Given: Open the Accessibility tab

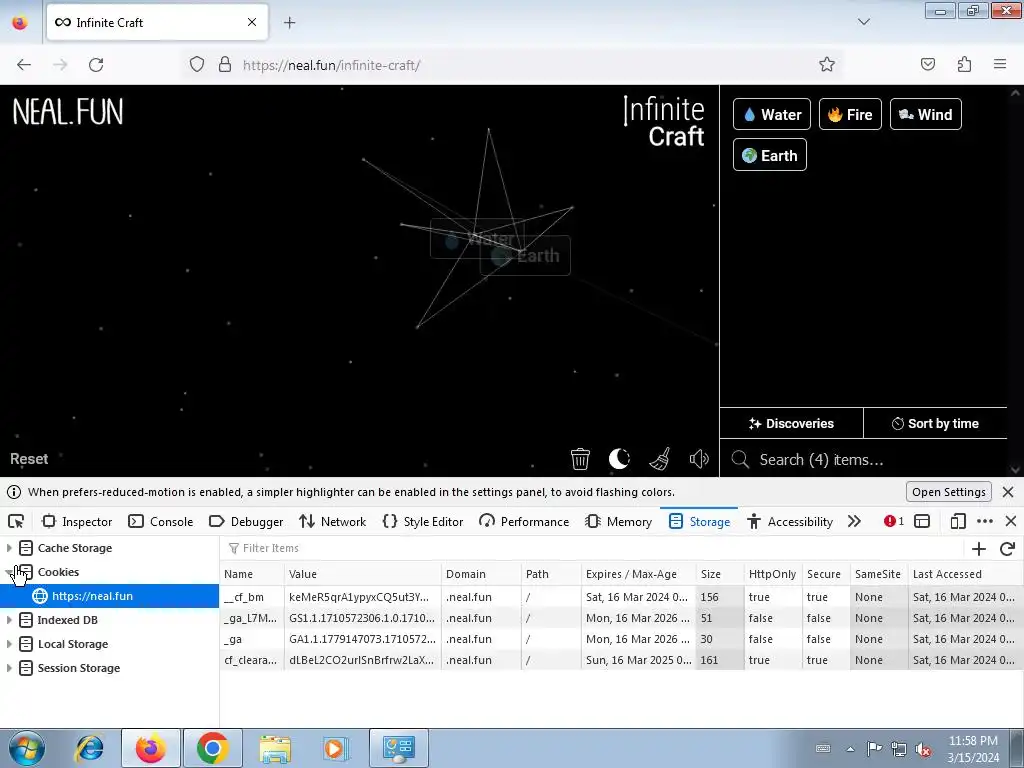Looking at the screenshot, I should [790, 521].
